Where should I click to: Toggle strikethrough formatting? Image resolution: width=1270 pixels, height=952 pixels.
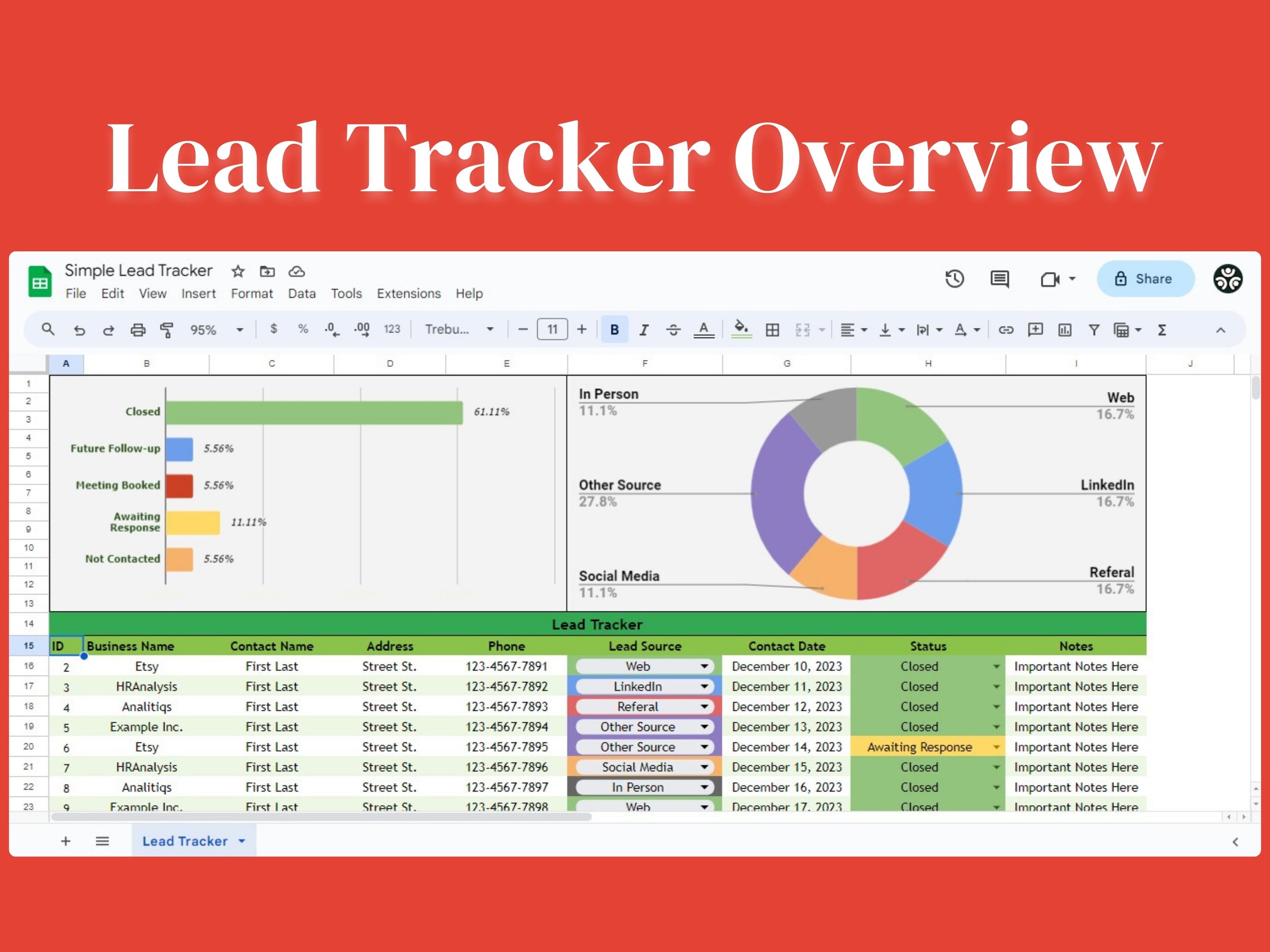673,330
